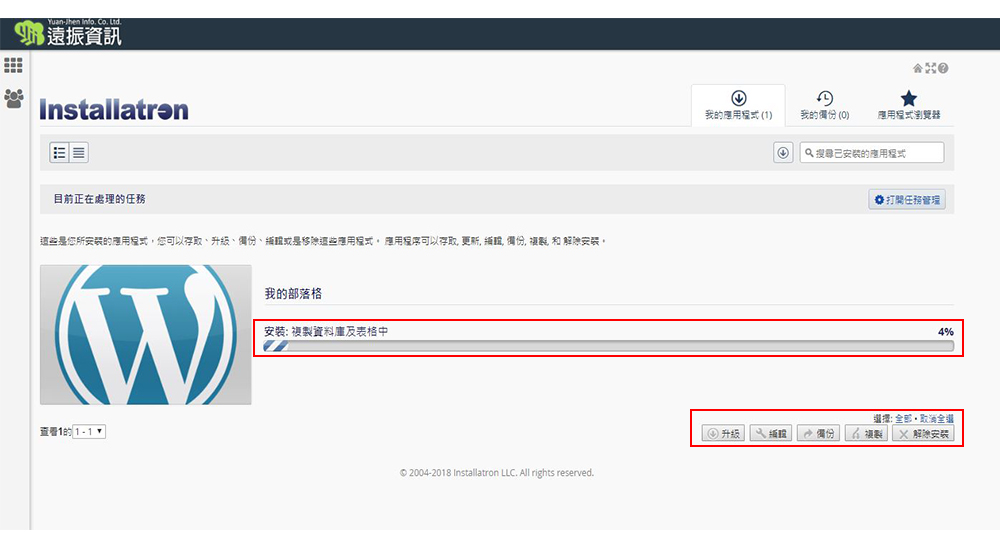Click the Installatron LLC copyright text
Image resolution: width=1000 pixels, height=550 pixels.
497,473
